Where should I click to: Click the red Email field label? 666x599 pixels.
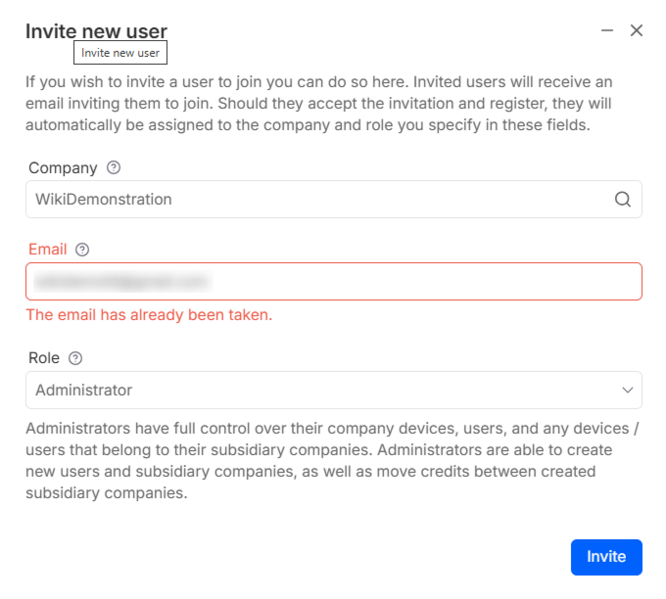click(47, 249)
